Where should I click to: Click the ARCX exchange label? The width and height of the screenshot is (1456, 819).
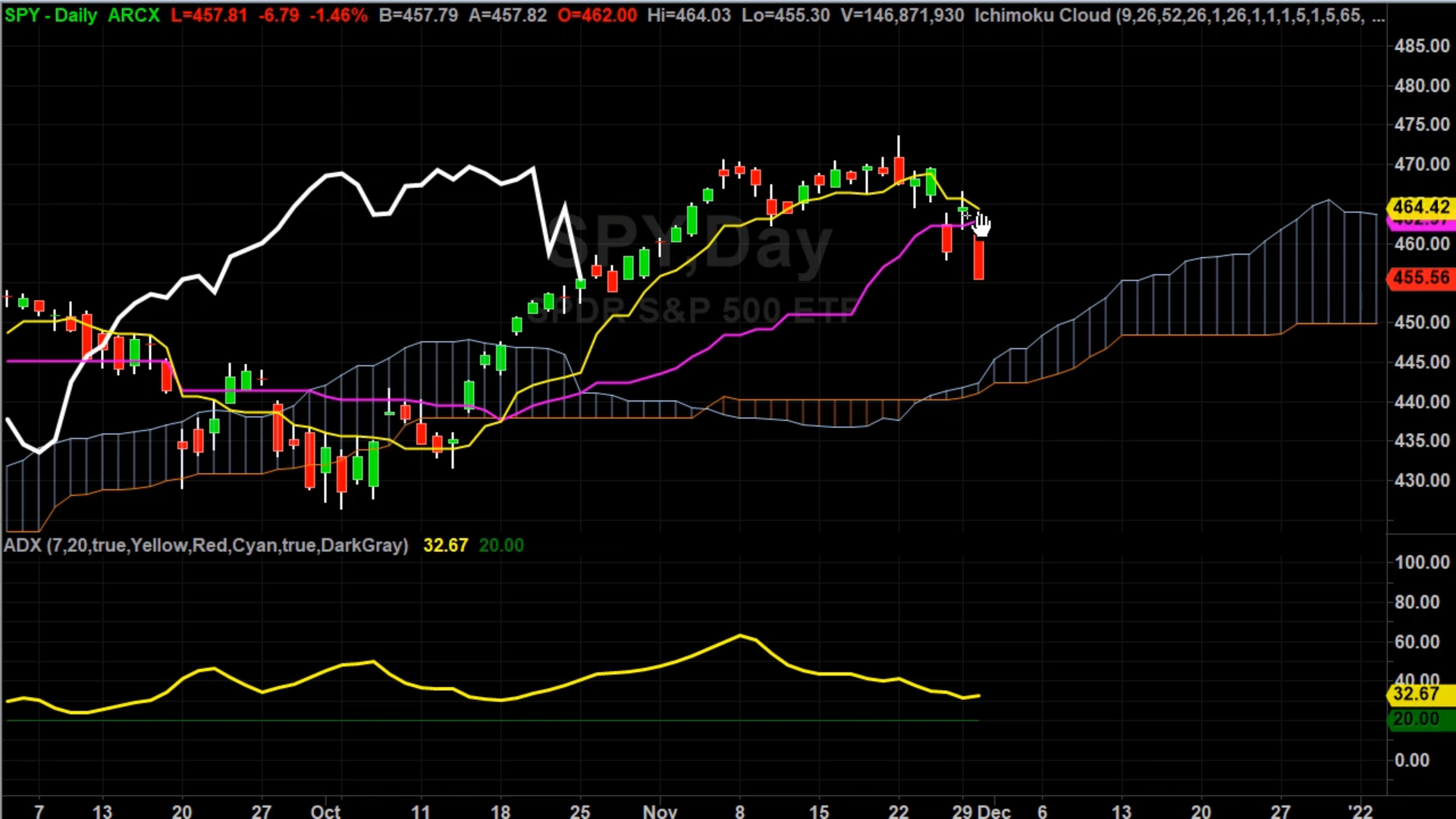pyautogui.click(x=133, y=15)
